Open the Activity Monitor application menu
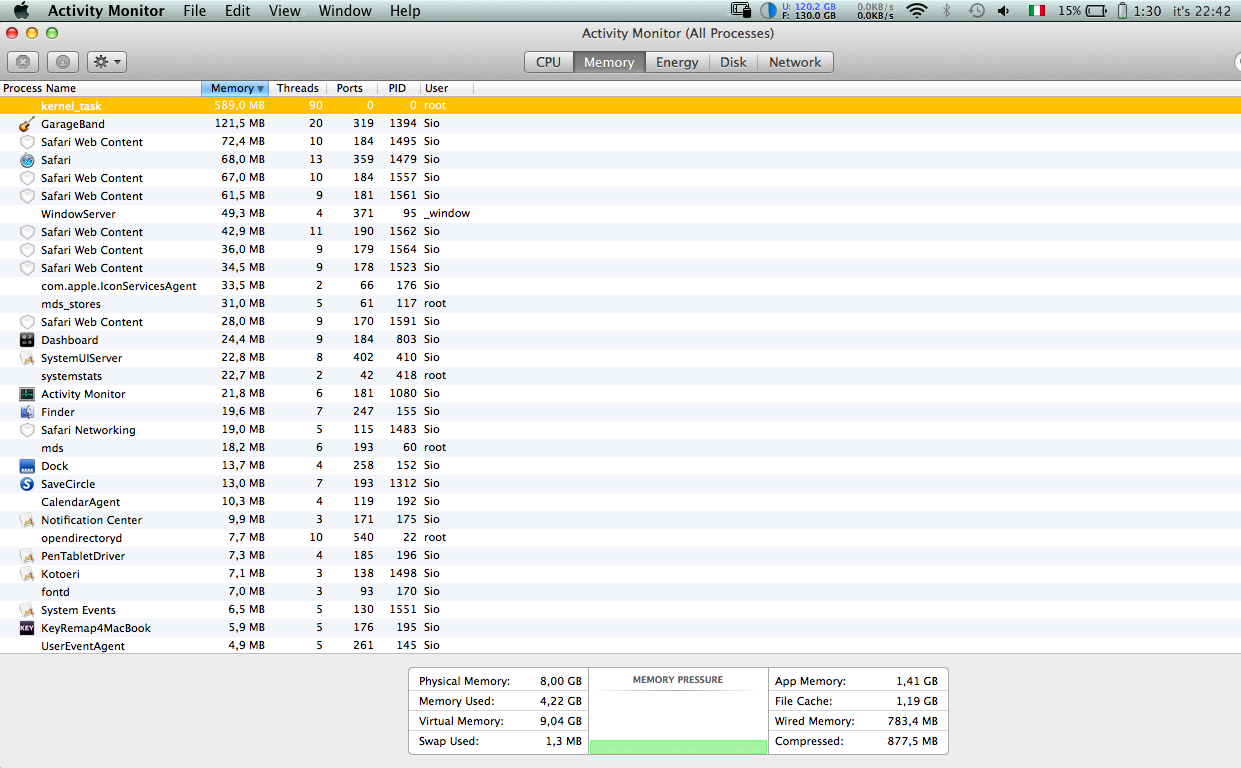 pyautogui.click(x=106, y=11)
